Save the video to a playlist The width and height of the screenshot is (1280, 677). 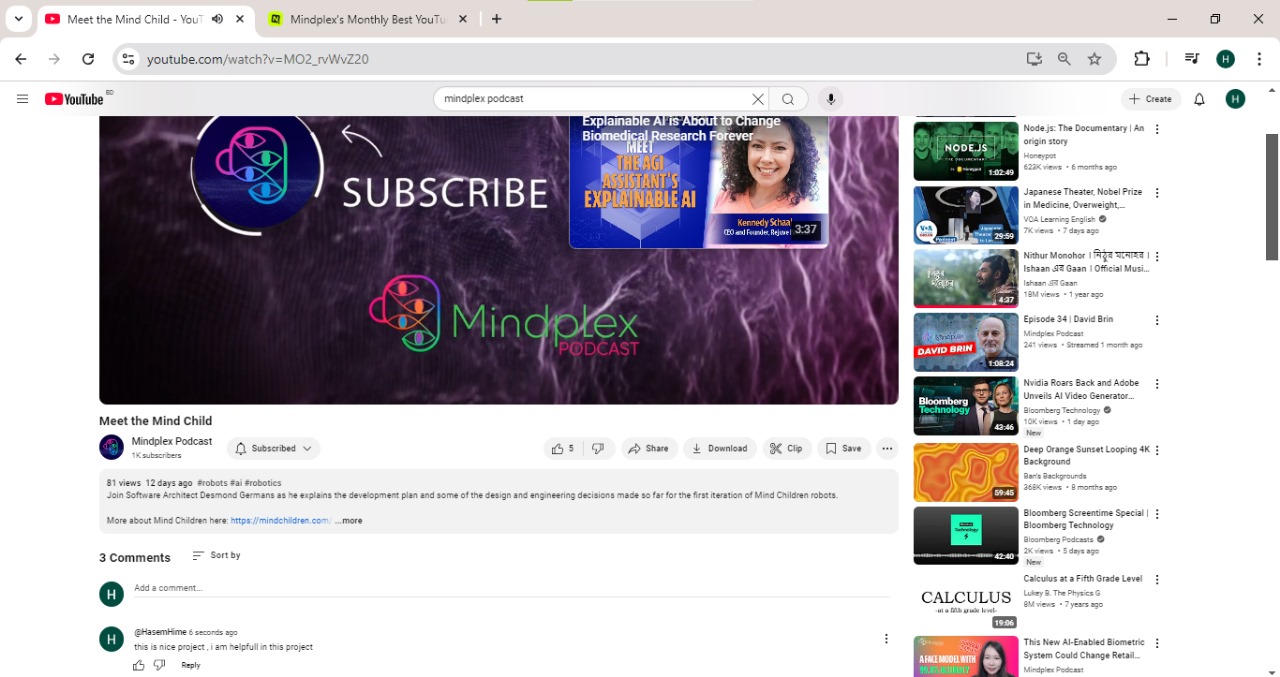[843, 449]
